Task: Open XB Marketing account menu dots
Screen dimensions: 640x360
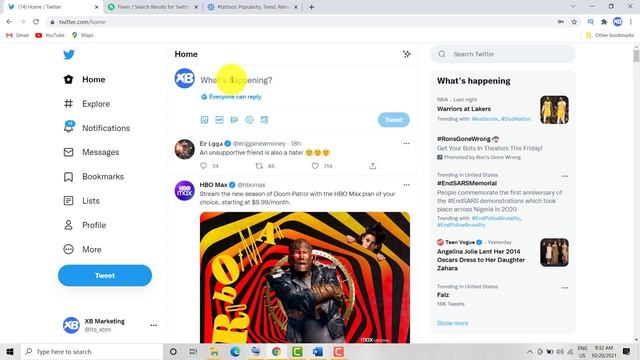Action: pos(153,325)
